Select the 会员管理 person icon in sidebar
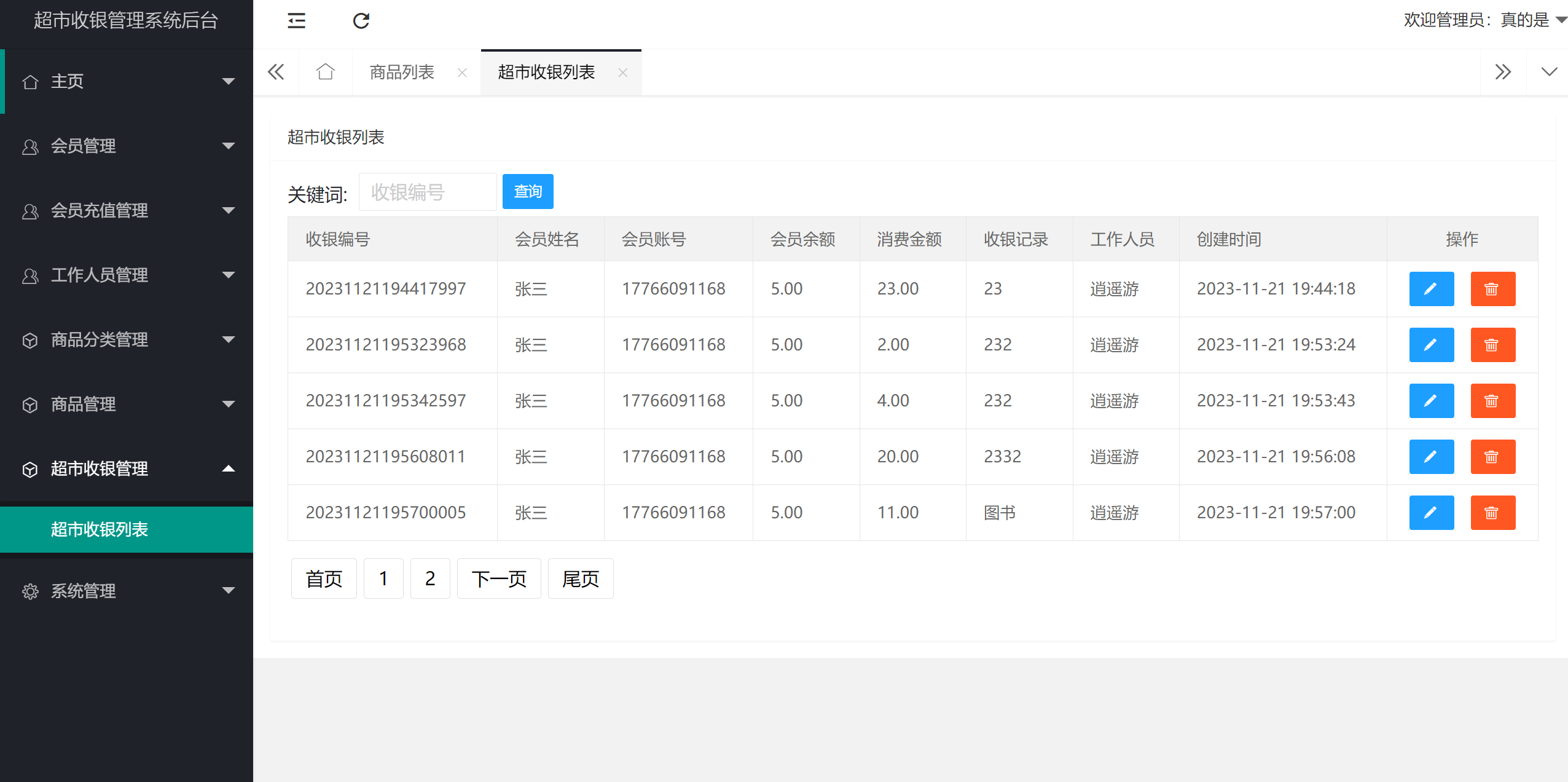Image resolution: width=1568 pixels, height=782 pixels. (29, 146)
